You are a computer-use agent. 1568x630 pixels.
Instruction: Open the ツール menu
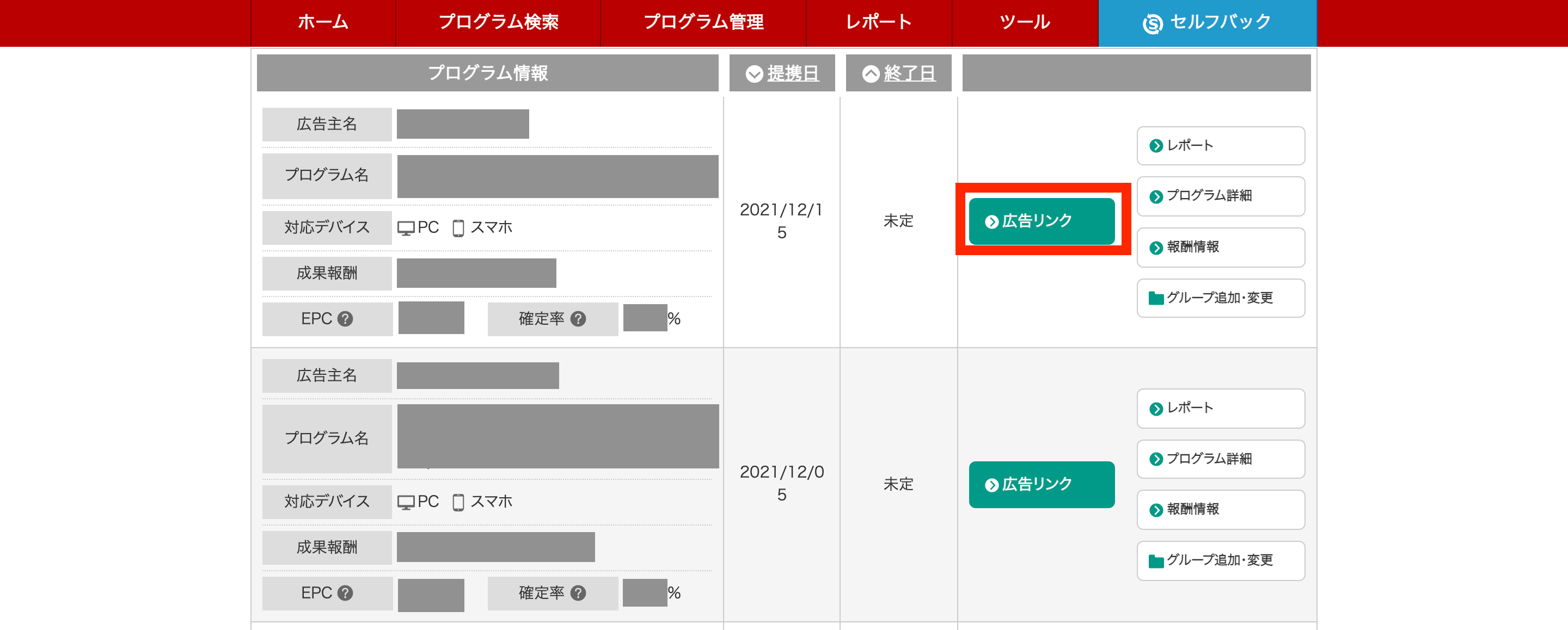1025,22
